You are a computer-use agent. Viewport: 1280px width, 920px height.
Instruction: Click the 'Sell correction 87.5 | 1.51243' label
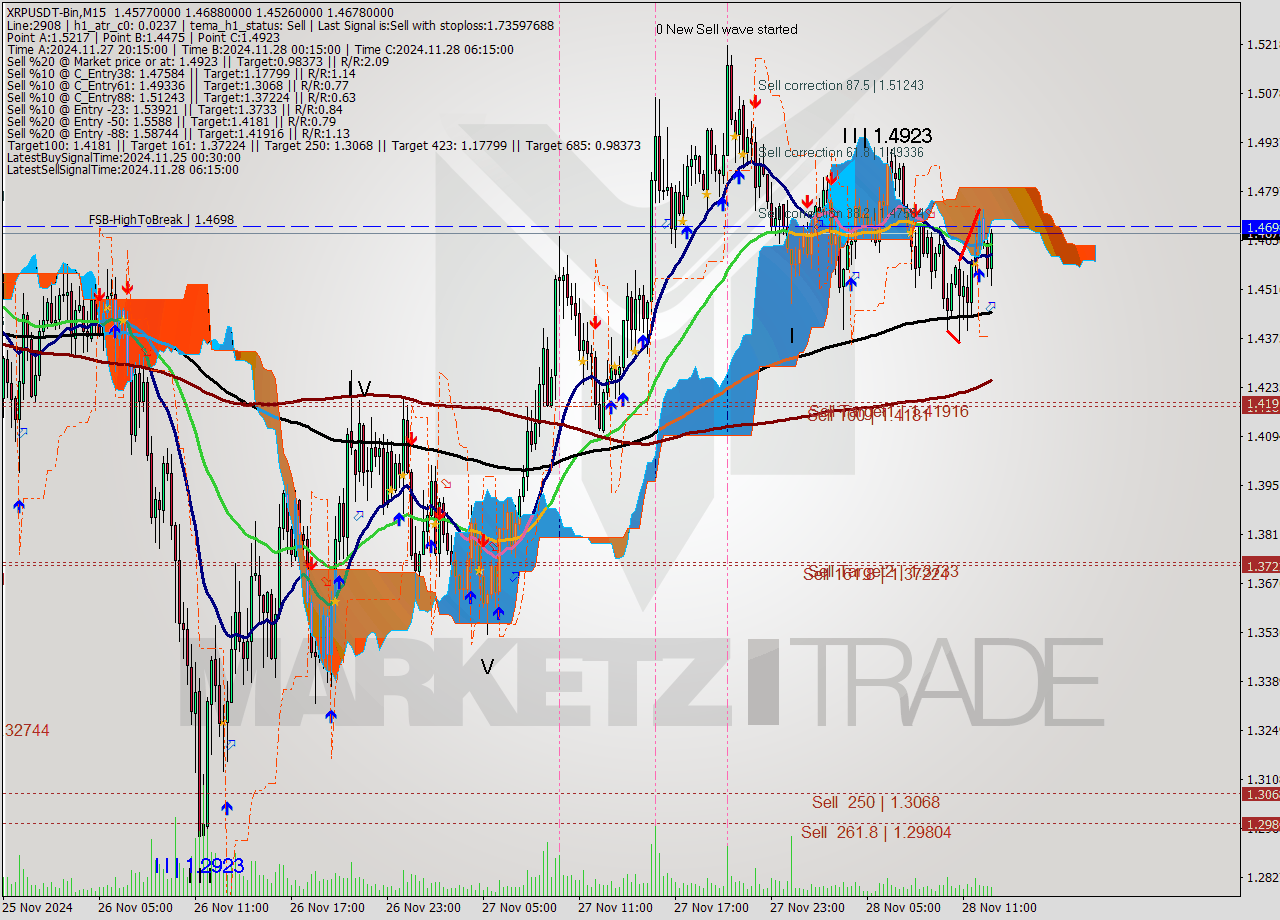841,85
